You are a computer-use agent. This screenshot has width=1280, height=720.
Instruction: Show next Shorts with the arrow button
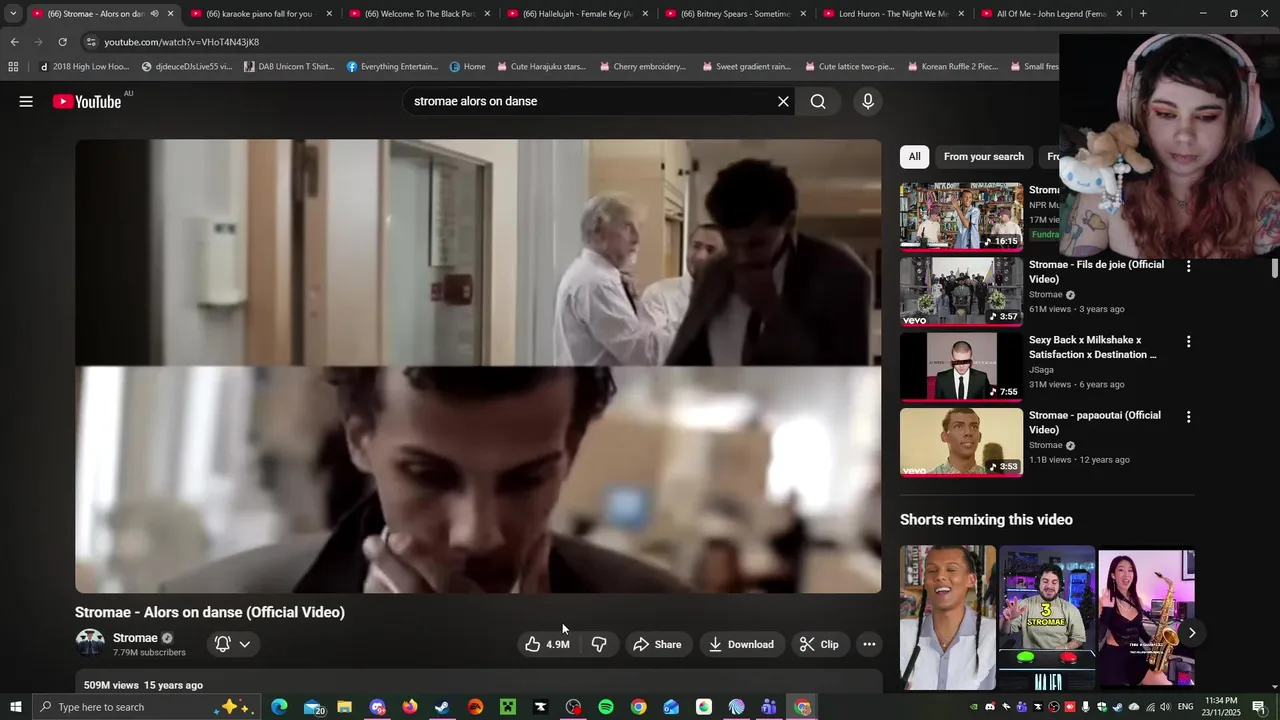pos(1191,633)
